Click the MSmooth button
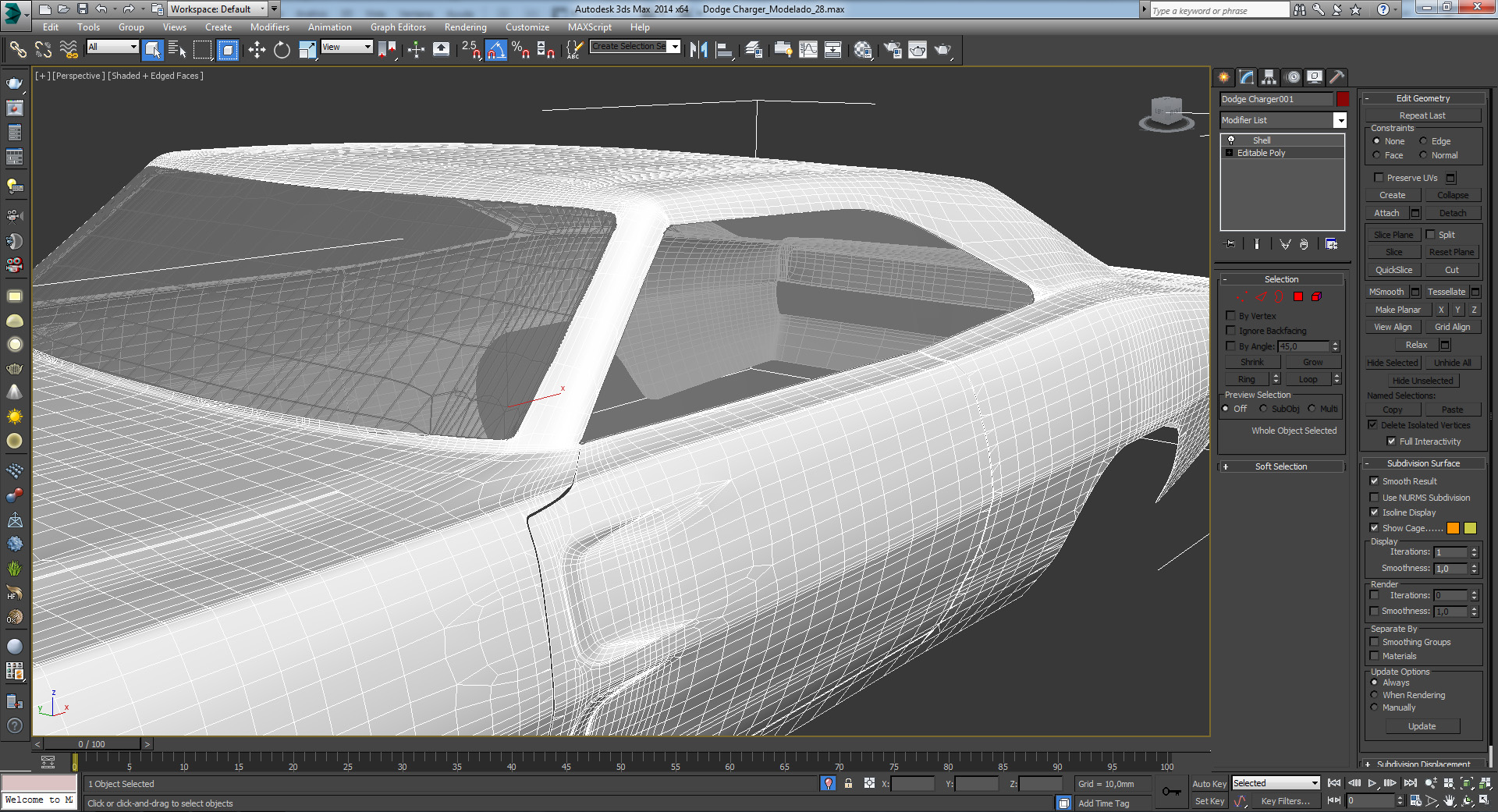This screenshot has width=1498, height=812. point(1386,292)
